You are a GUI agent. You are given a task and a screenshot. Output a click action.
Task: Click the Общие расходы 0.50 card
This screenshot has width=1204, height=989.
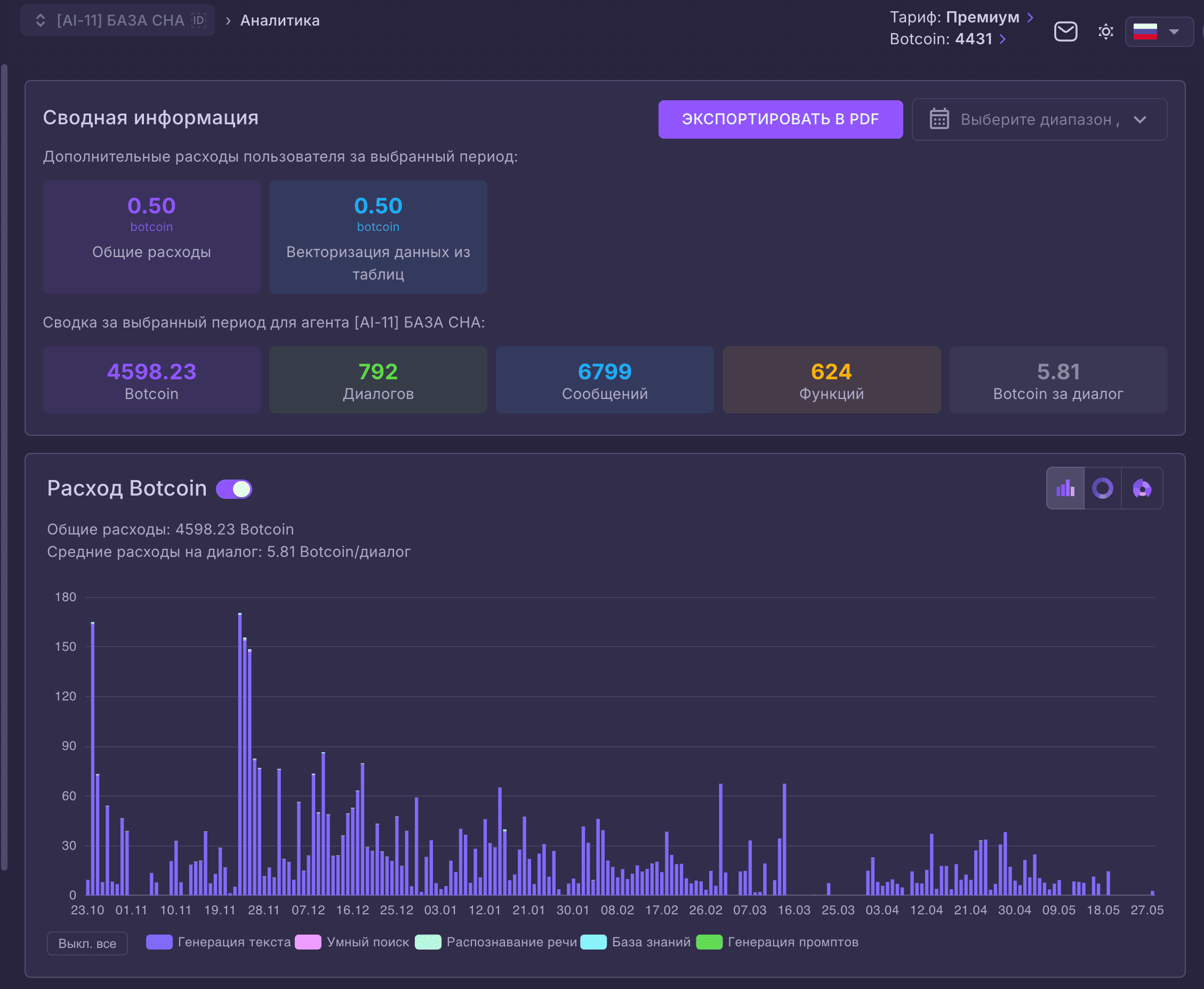click(x=151, y=237)
